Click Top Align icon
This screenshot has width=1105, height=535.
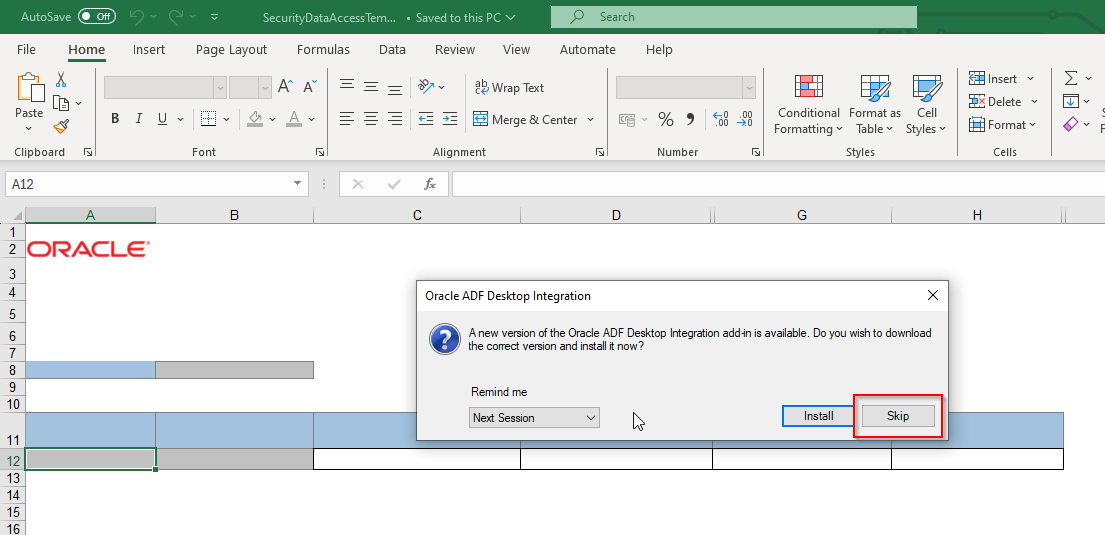[x=347, y=87]
